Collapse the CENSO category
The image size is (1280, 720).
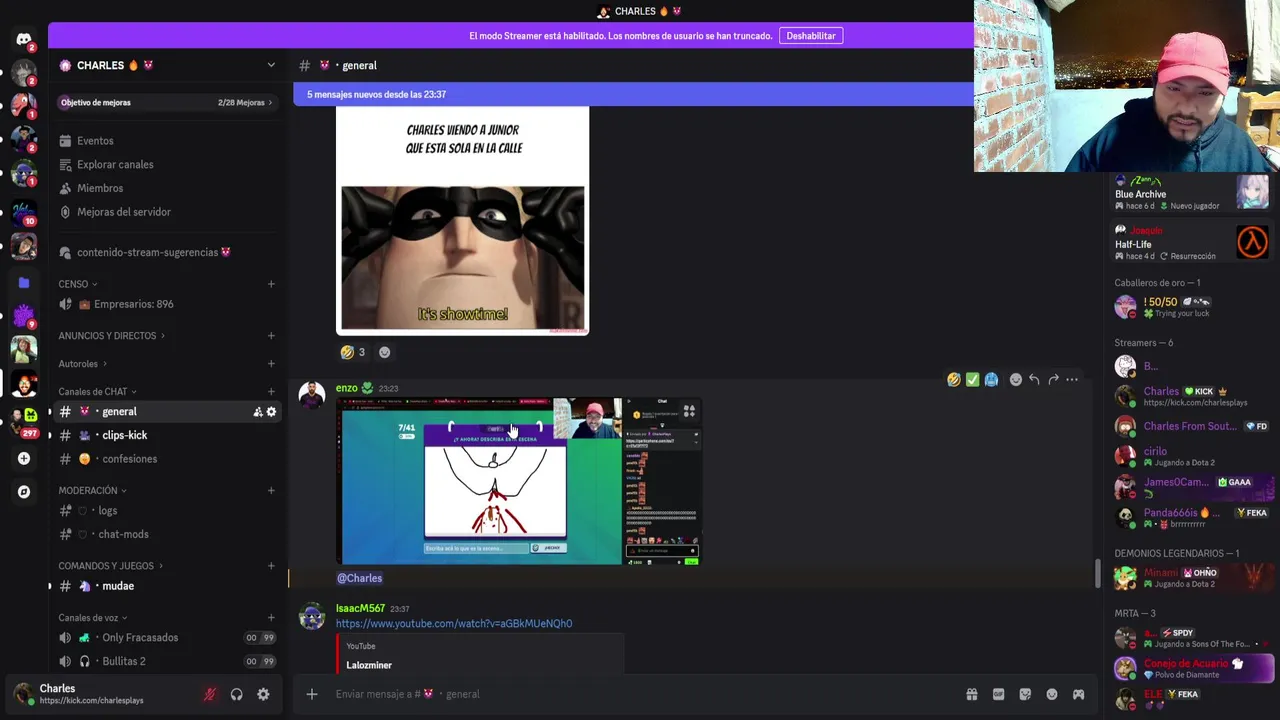tap(77, 284)
